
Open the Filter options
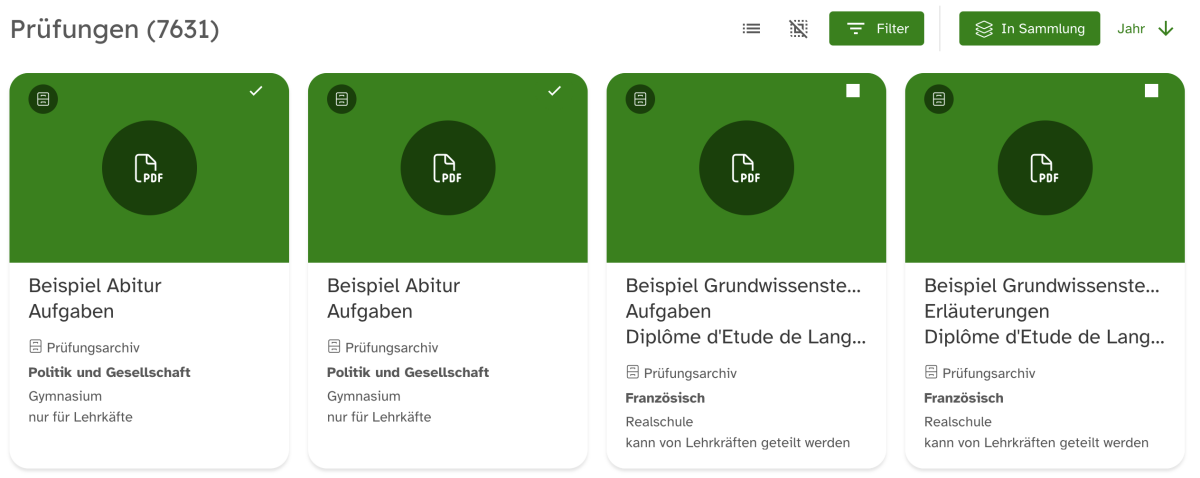[876, 29]
